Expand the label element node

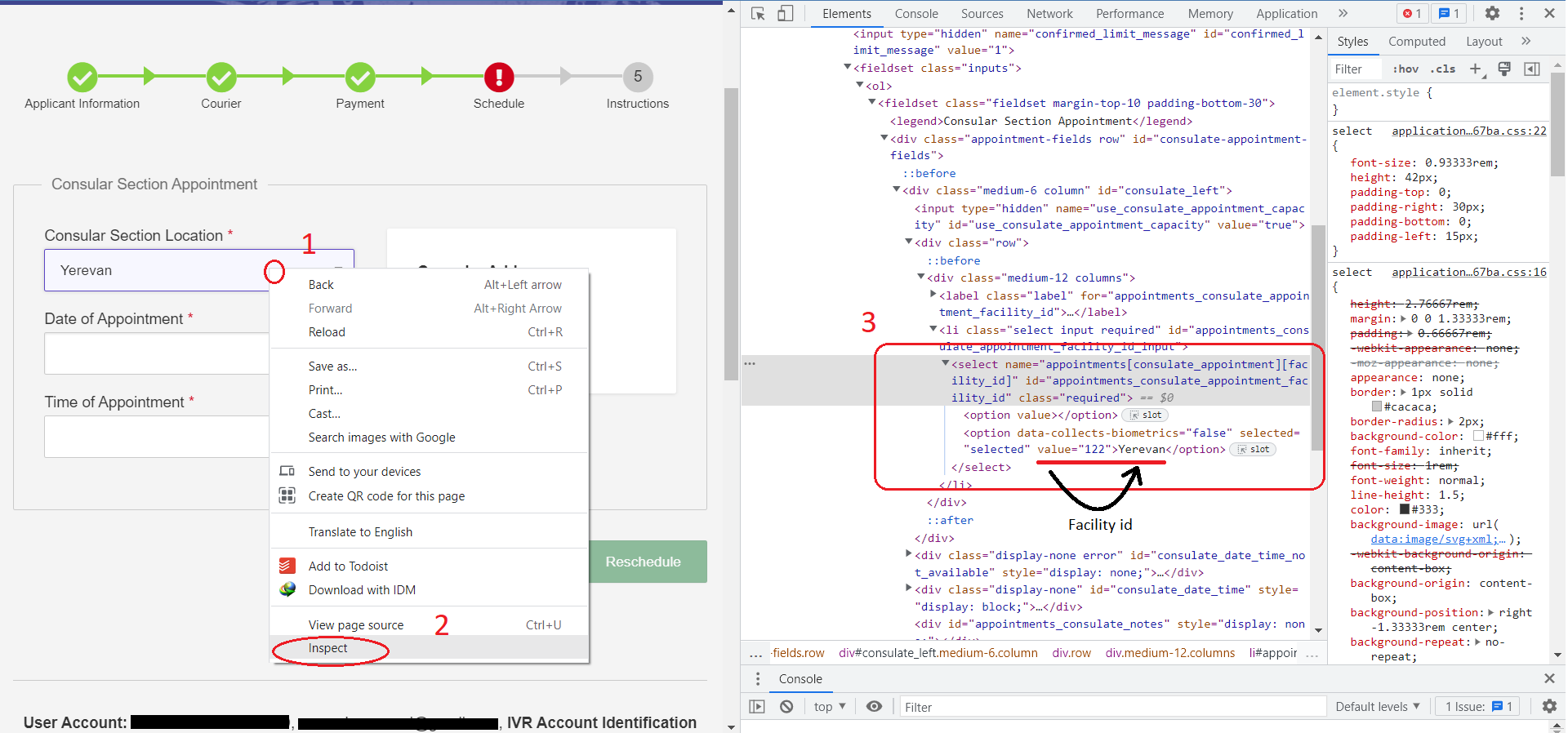(x=933, y=294)
